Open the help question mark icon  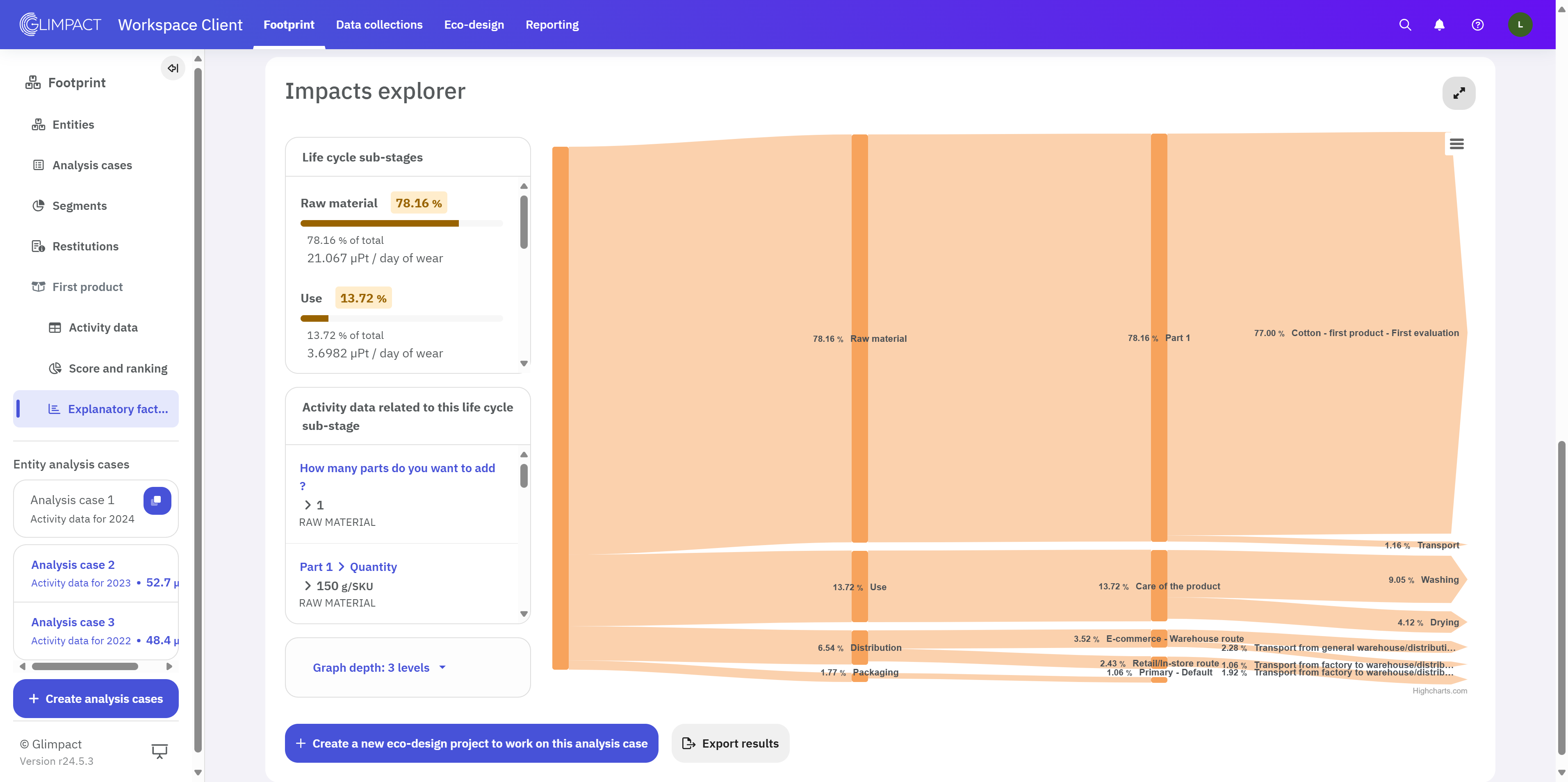(1477, 24)
